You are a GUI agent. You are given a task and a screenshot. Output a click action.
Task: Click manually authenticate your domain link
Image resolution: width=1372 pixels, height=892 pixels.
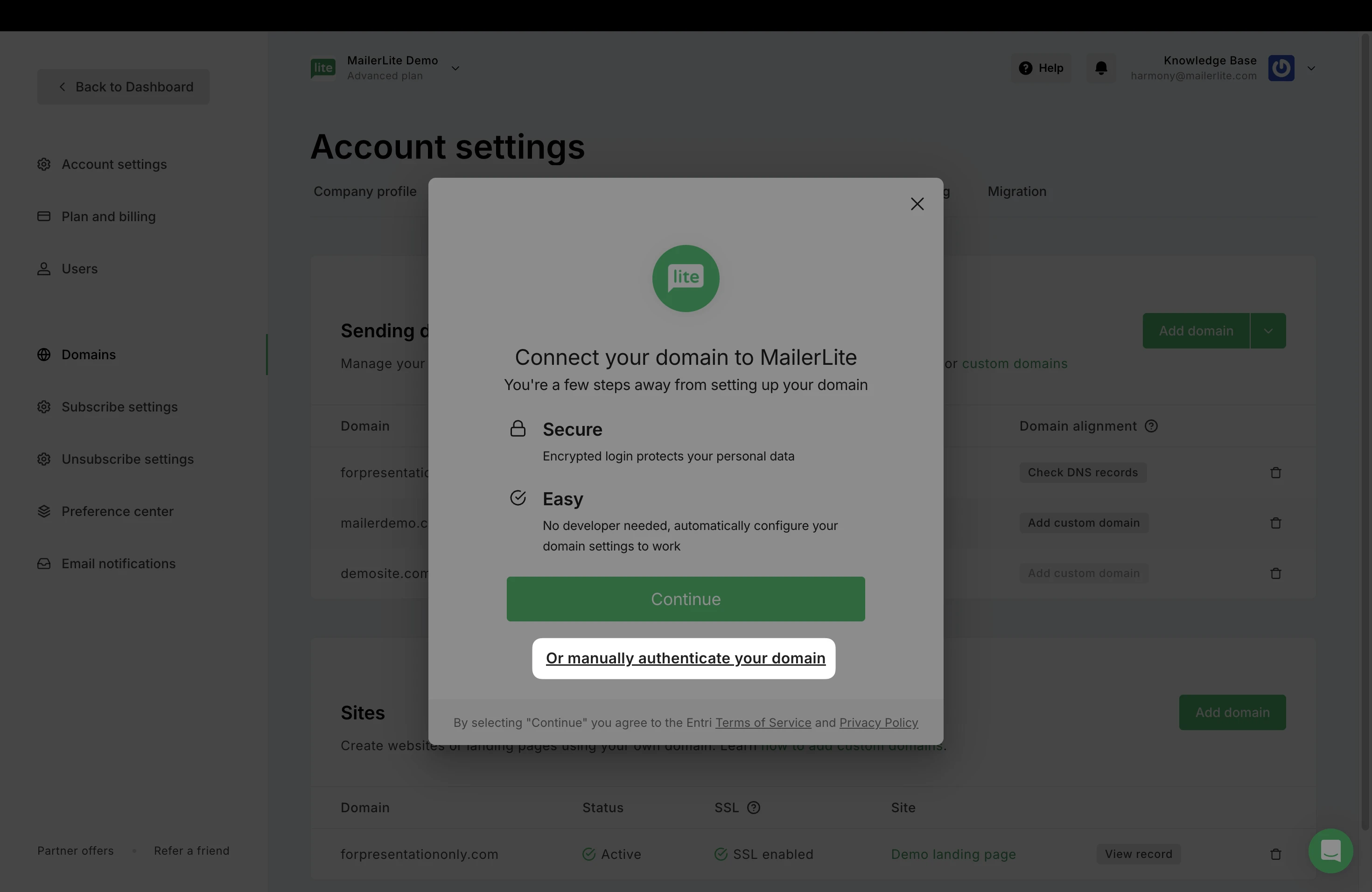click(x=686, y=658)
